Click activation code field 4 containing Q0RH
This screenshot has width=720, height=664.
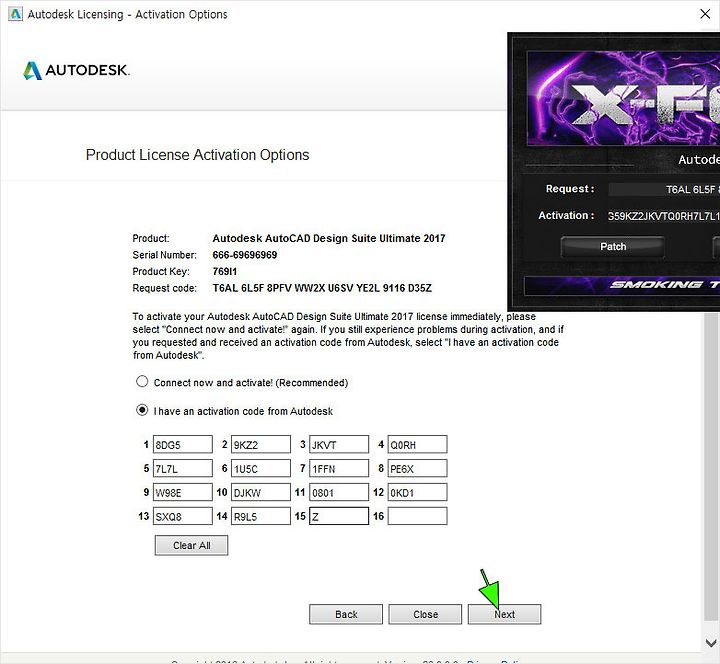417,445
